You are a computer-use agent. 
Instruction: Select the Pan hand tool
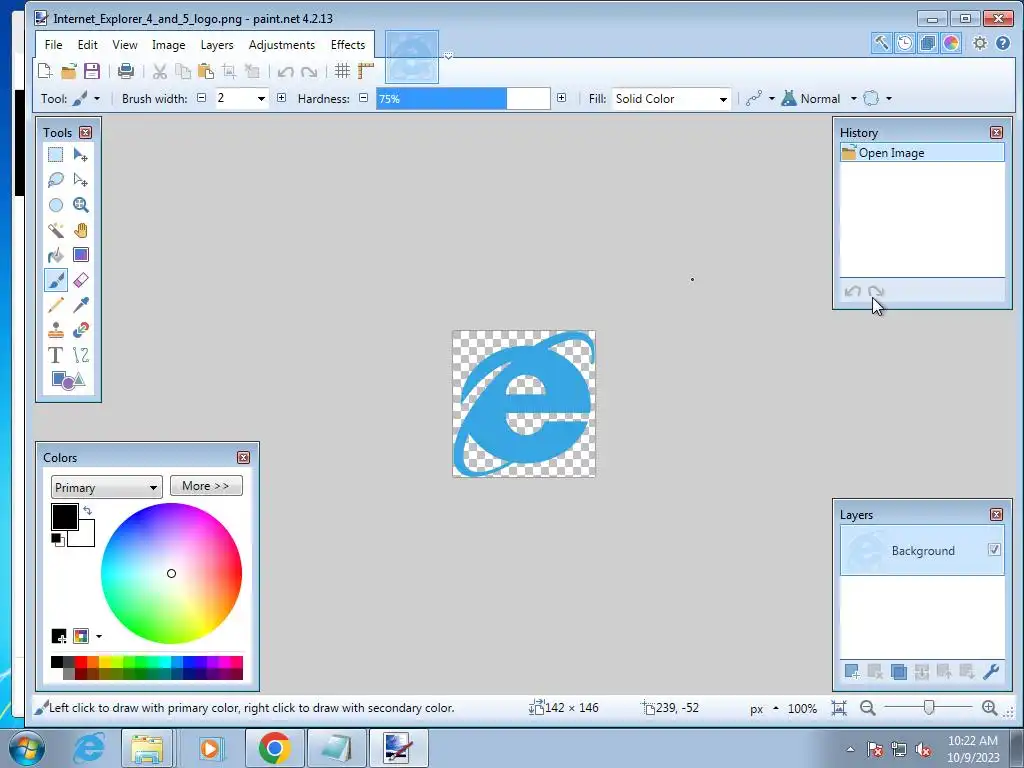pyautogui.click(x=80, y=230)
